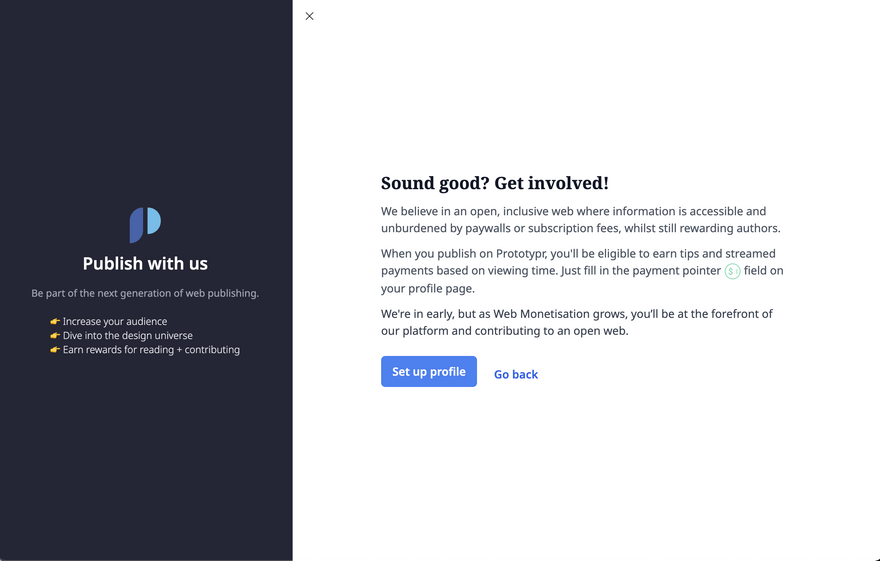Click the paragraph starting We believe in an open
Viewport: 880px width, 561px height.
pos(581,219)
